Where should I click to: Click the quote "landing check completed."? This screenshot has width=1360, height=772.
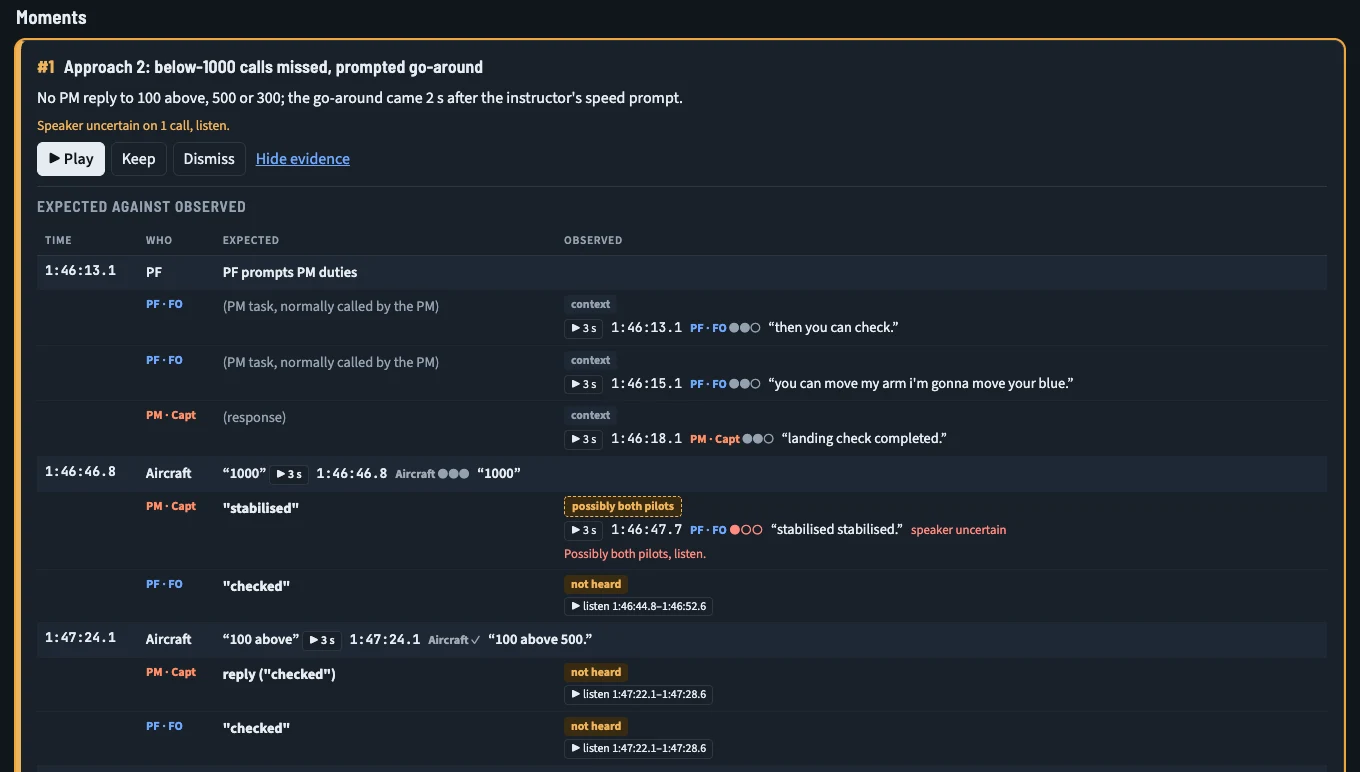pyautogui.click(x=864, y=439)
